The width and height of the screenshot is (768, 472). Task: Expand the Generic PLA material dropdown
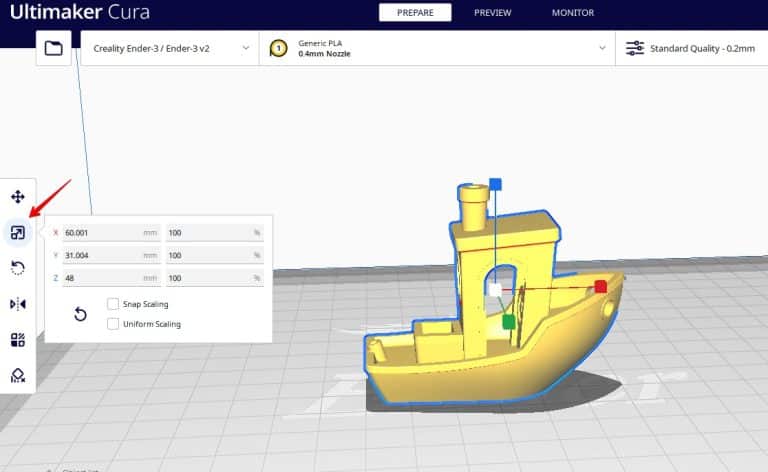437,48
